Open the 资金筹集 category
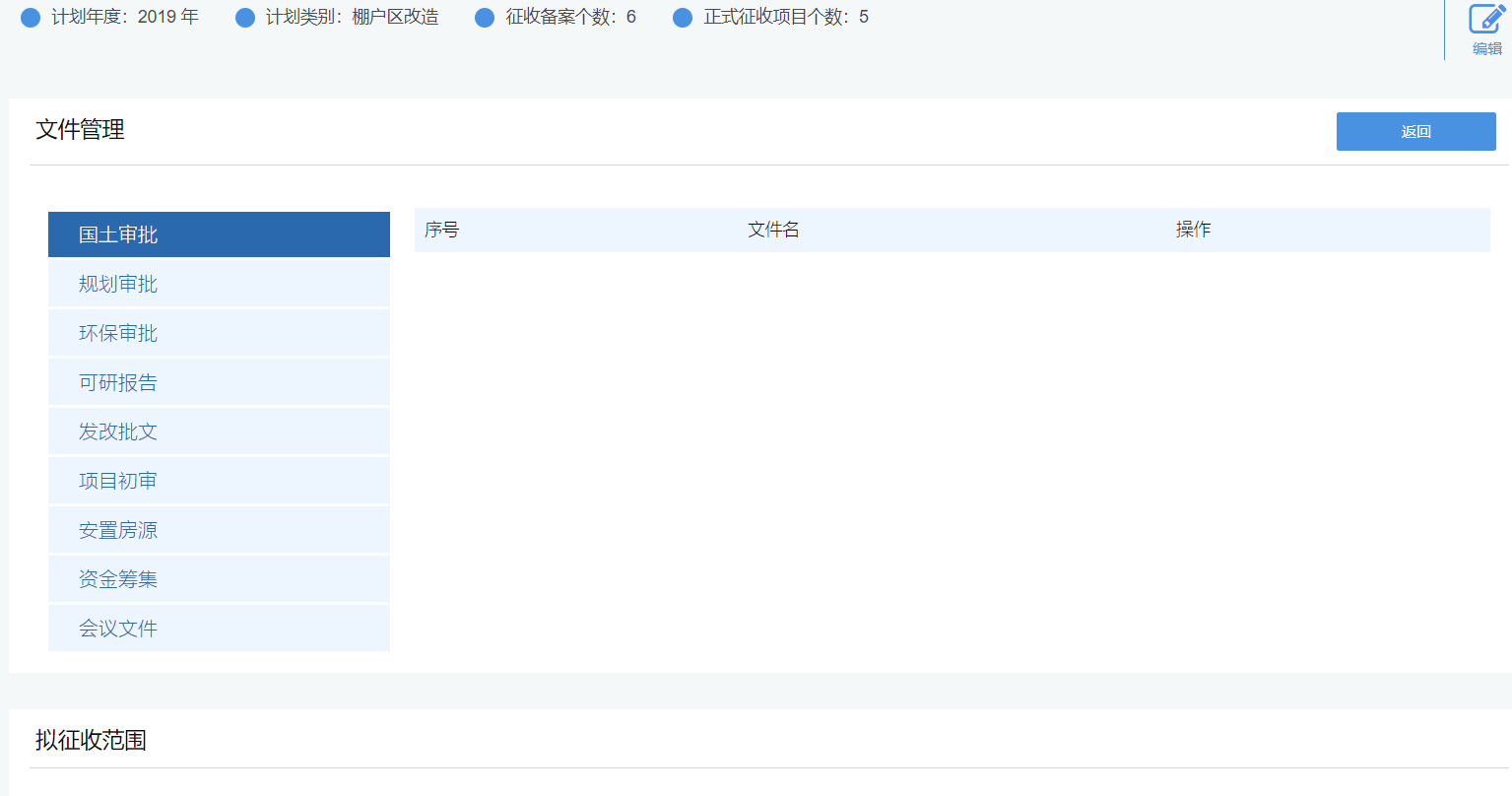 click(219, 579)
